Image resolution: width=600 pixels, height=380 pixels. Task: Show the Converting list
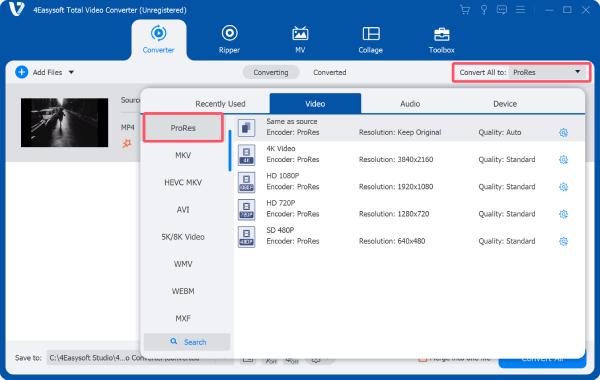(271, 72)
